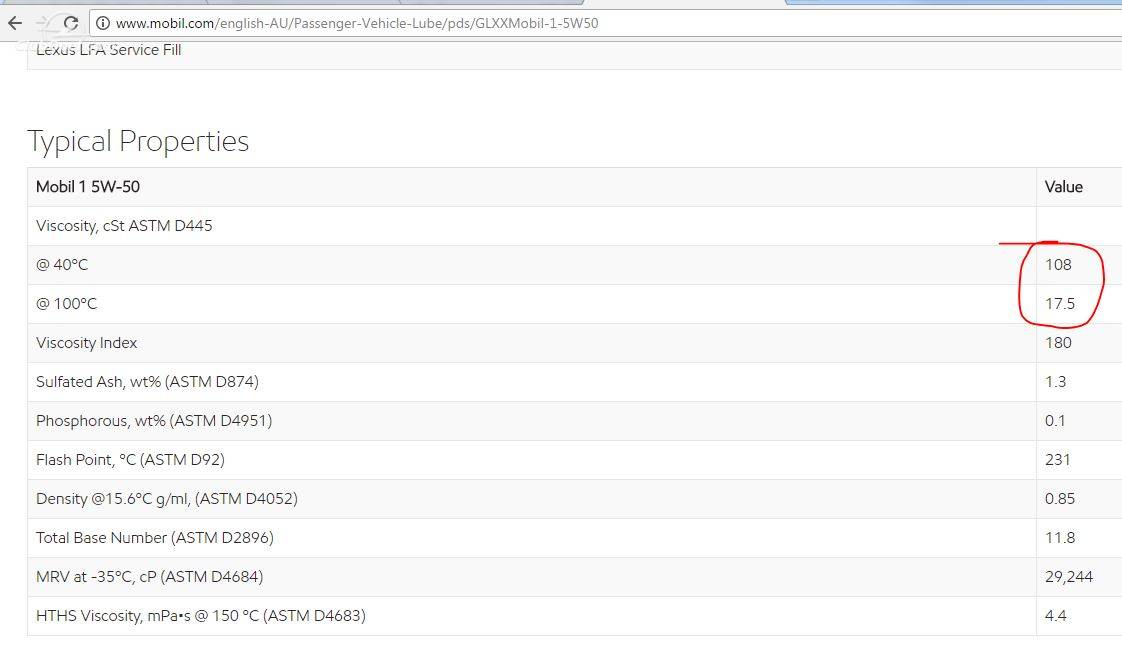Select the Flash Point value 231
The image size is (1122, 668).
1058,460
